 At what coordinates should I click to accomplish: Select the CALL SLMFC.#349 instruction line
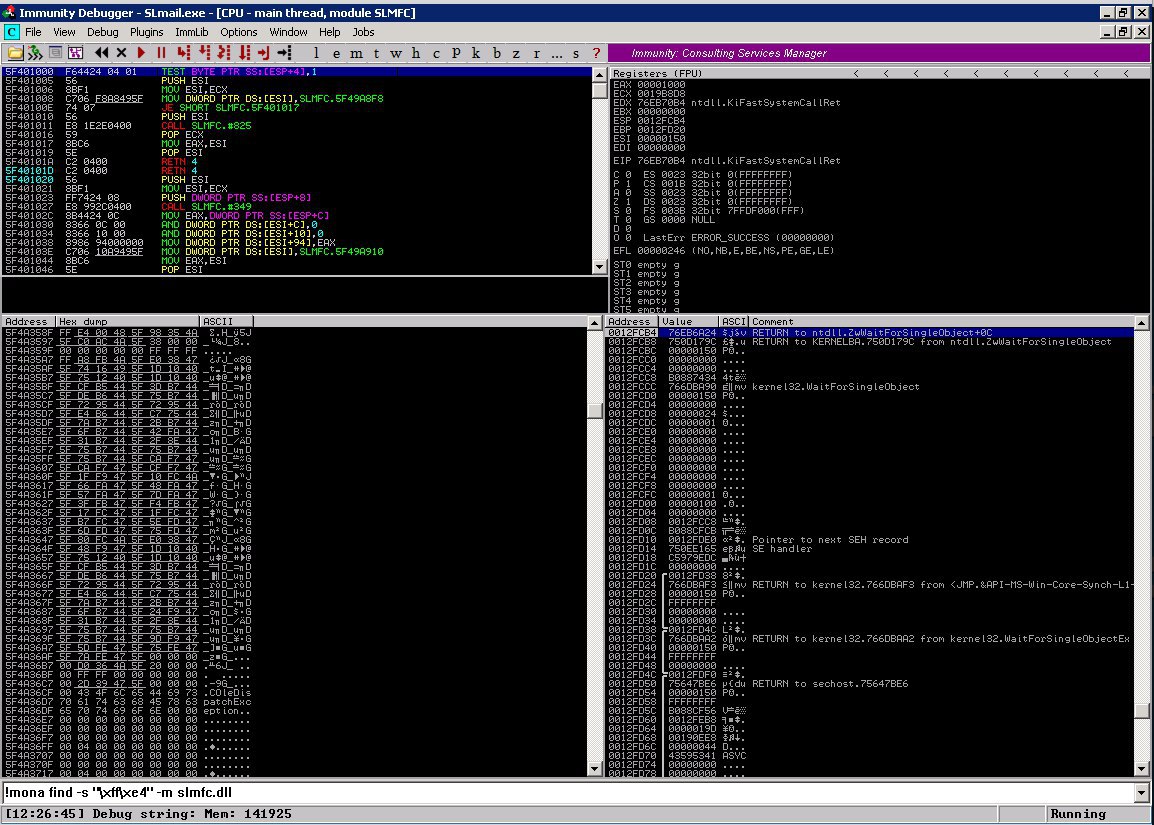(297, 207)
